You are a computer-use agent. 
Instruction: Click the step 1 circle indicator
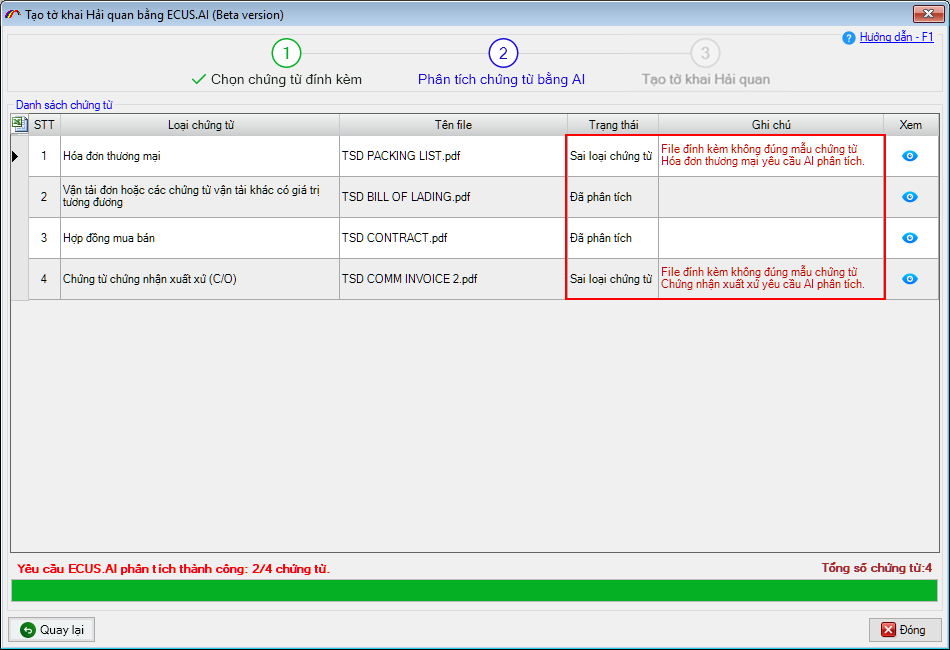pyautogui.click(x=286, y=53)
